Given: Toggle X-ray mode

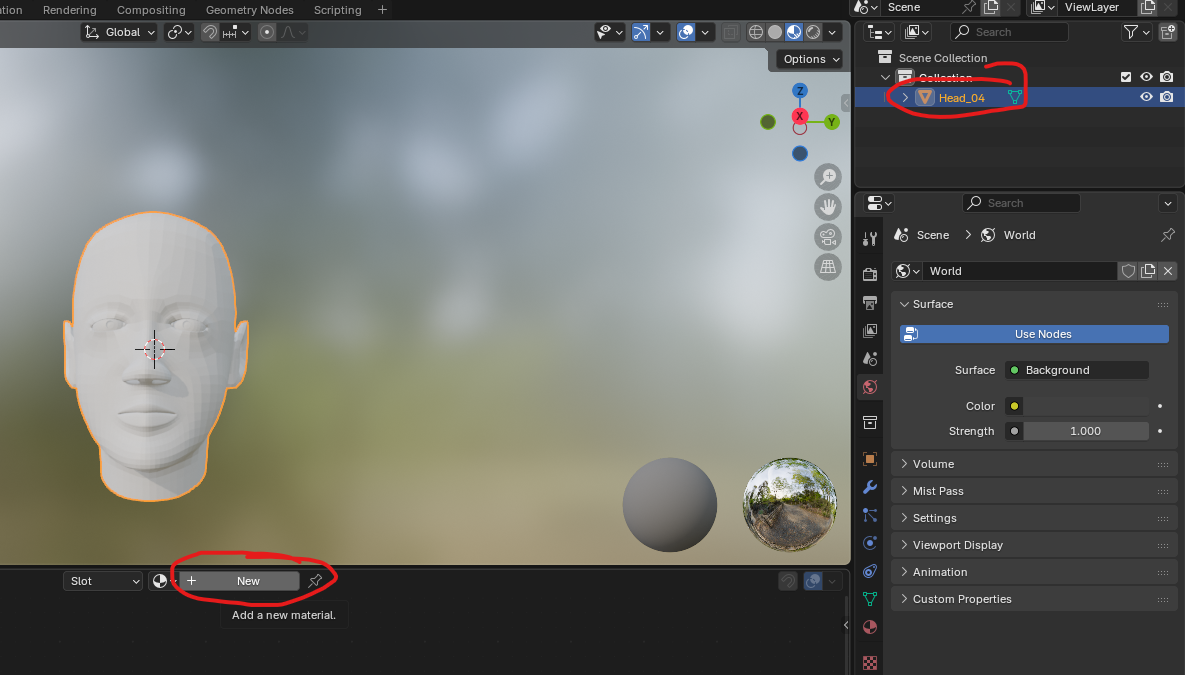Looking at the screenshot, I should (730, 33).
